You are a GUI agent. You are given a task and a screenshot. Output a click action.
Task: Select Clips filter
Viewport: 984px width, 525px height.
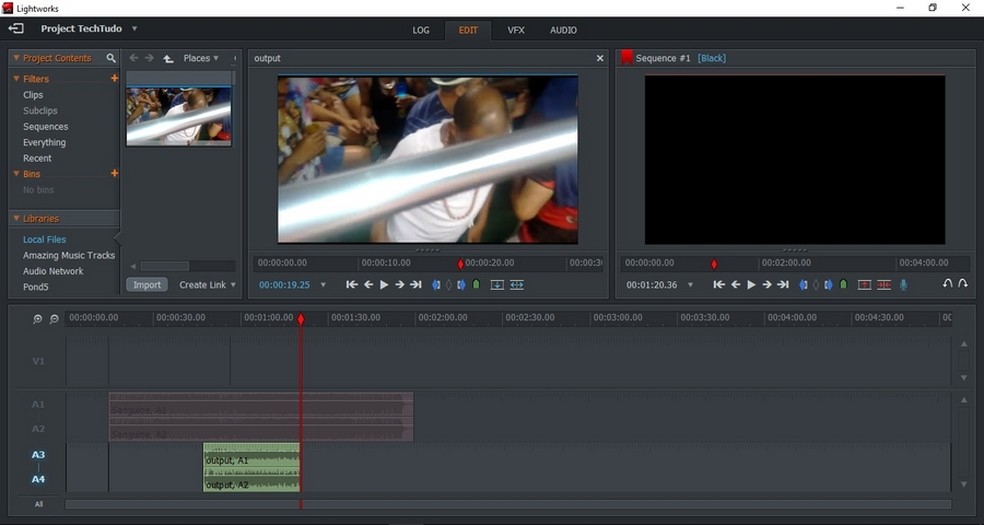[x=33, y=95]
